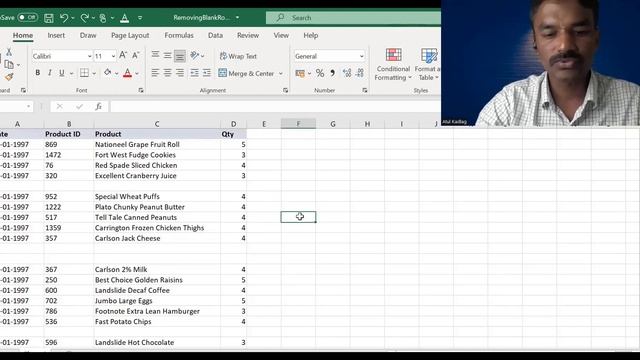Click the Undo arrow icon
This screenshot has width=640, height=360.
point(64,18)
